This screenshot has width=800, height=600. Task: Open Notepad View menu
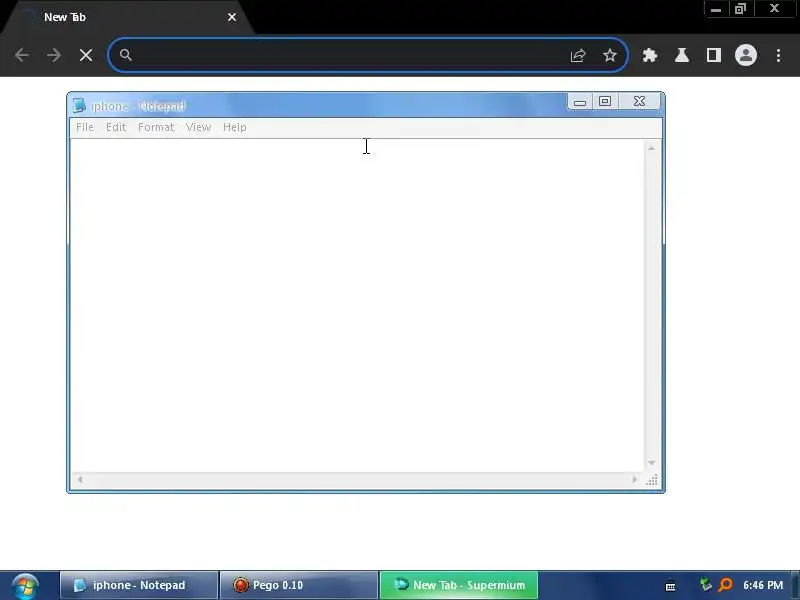(198, 127)
